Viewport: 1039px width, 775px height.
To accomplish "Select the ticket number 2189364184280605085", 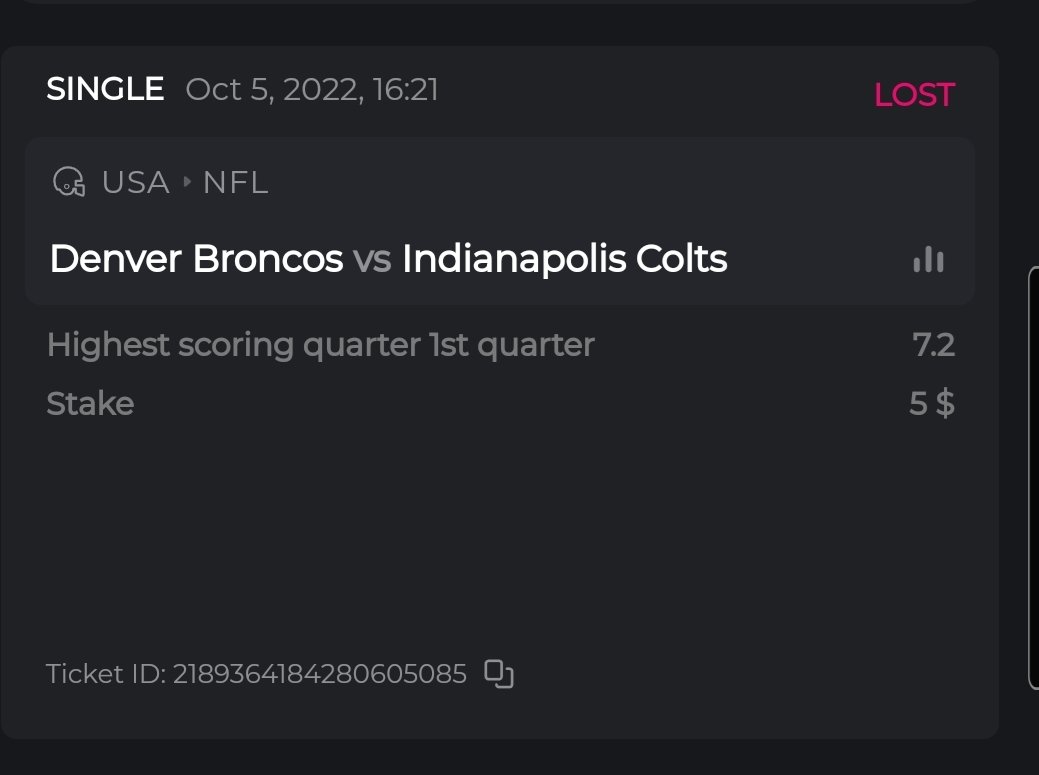I will coord(320,674).
